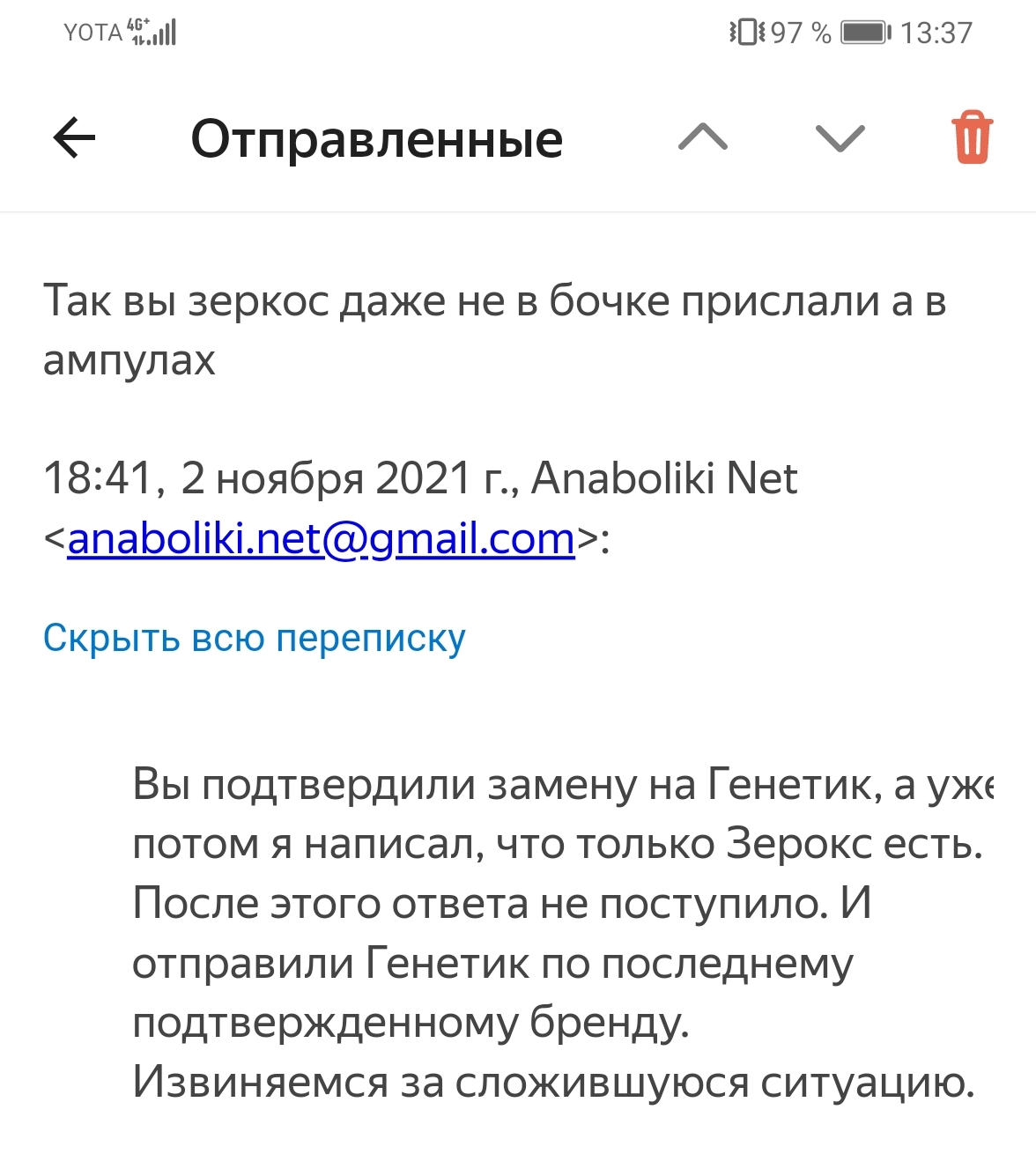This screenshot has width=1036, height=1154.
Task: Tap the vibrate mode icon
Action: click(747, 33)
